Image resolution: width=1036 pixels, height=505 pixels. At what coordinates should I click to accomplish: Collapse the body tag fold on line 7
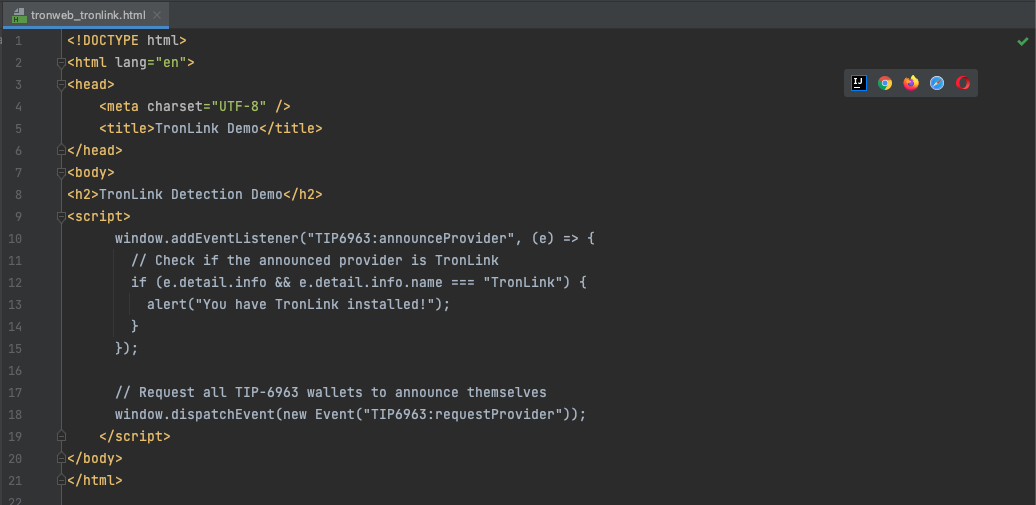(x=61, y=173)
